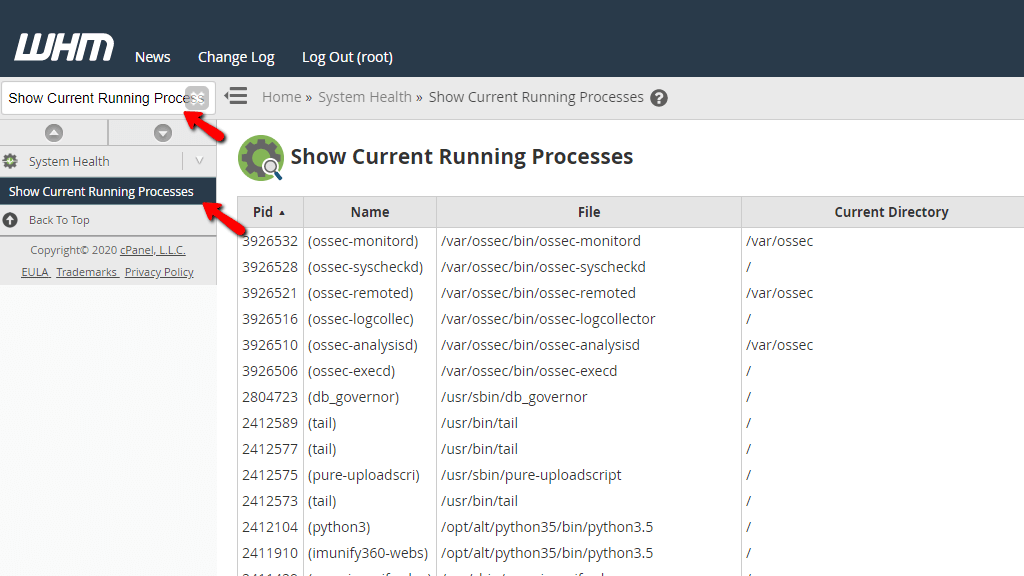Click inside the search input field
The width and height of the screenshot is (1024, 576).
tap(90, 97)
